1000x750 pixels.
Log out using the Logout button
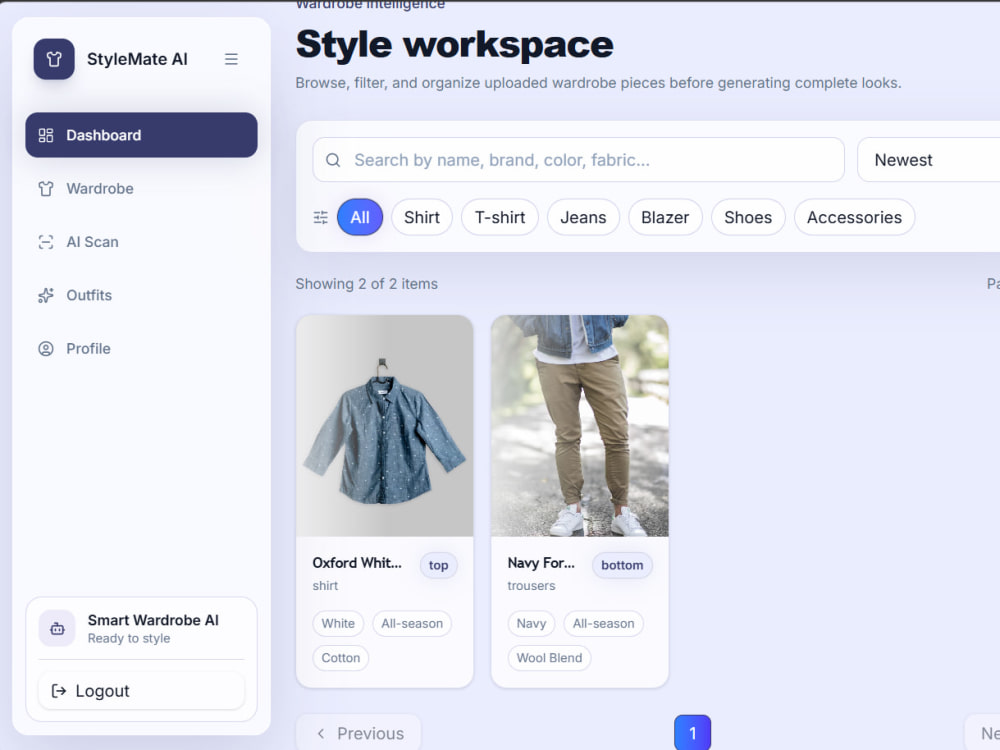point(142,691)
